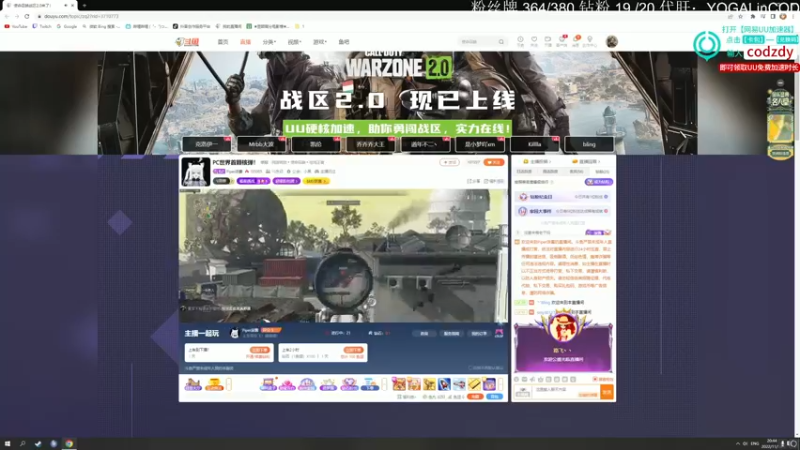Viewport: 800px width, 450px height.
Task: Expand the first gift group arrow
Action: click(229, 384)
